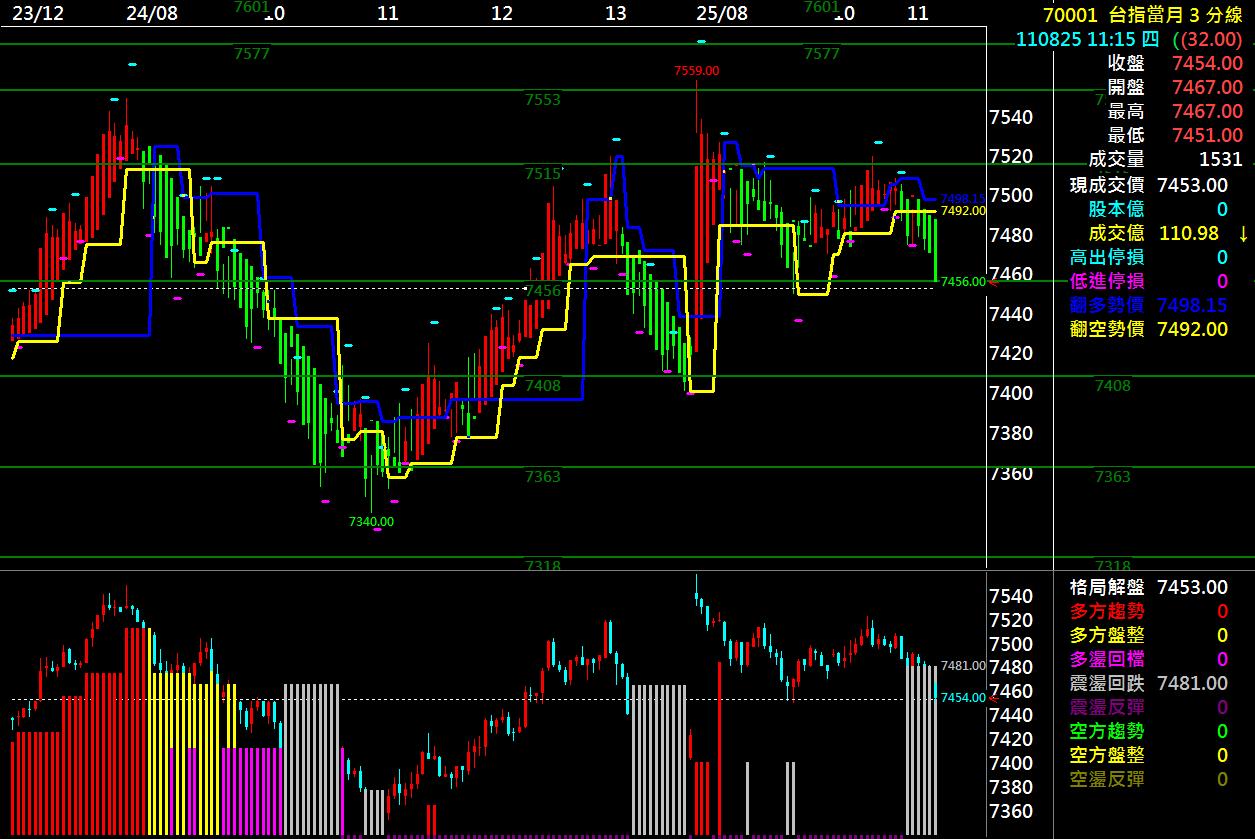Viewport: 1255px width, 839px height.
Task: Click the 7481.00 value beside 震盪回跌
Action: 1192,683
